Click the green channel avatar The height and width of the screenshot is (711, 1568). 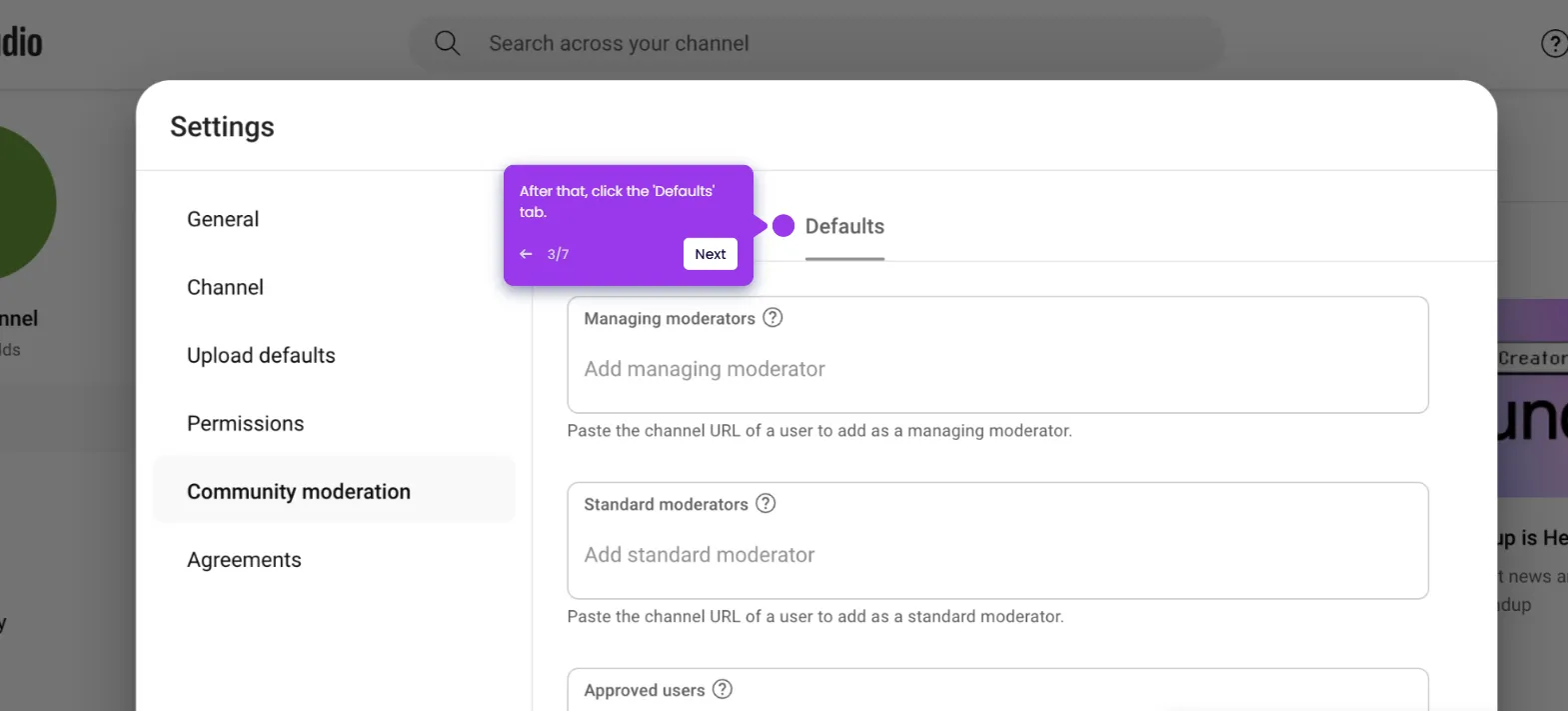[x=22, y=202]
